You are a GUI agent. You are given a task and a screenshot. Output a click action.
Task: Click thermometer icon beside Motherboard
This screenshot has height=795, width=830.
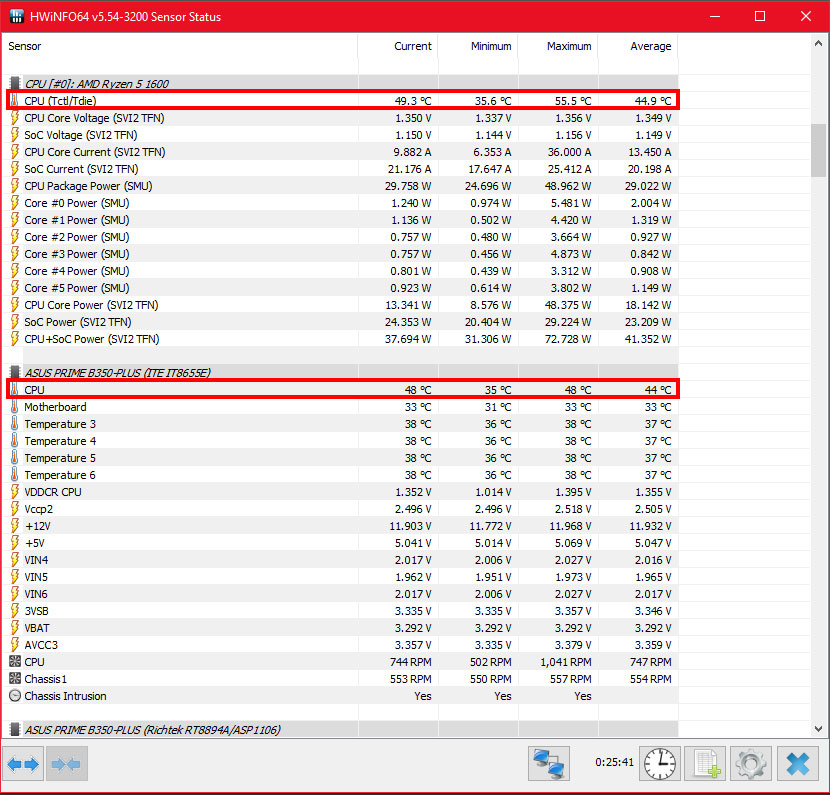pos(14,406)
